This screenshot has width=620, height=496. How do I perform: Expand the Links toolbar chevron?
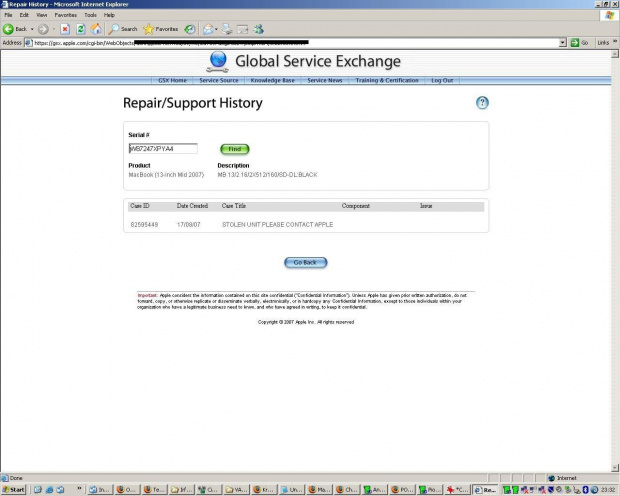tap(615, 42)
